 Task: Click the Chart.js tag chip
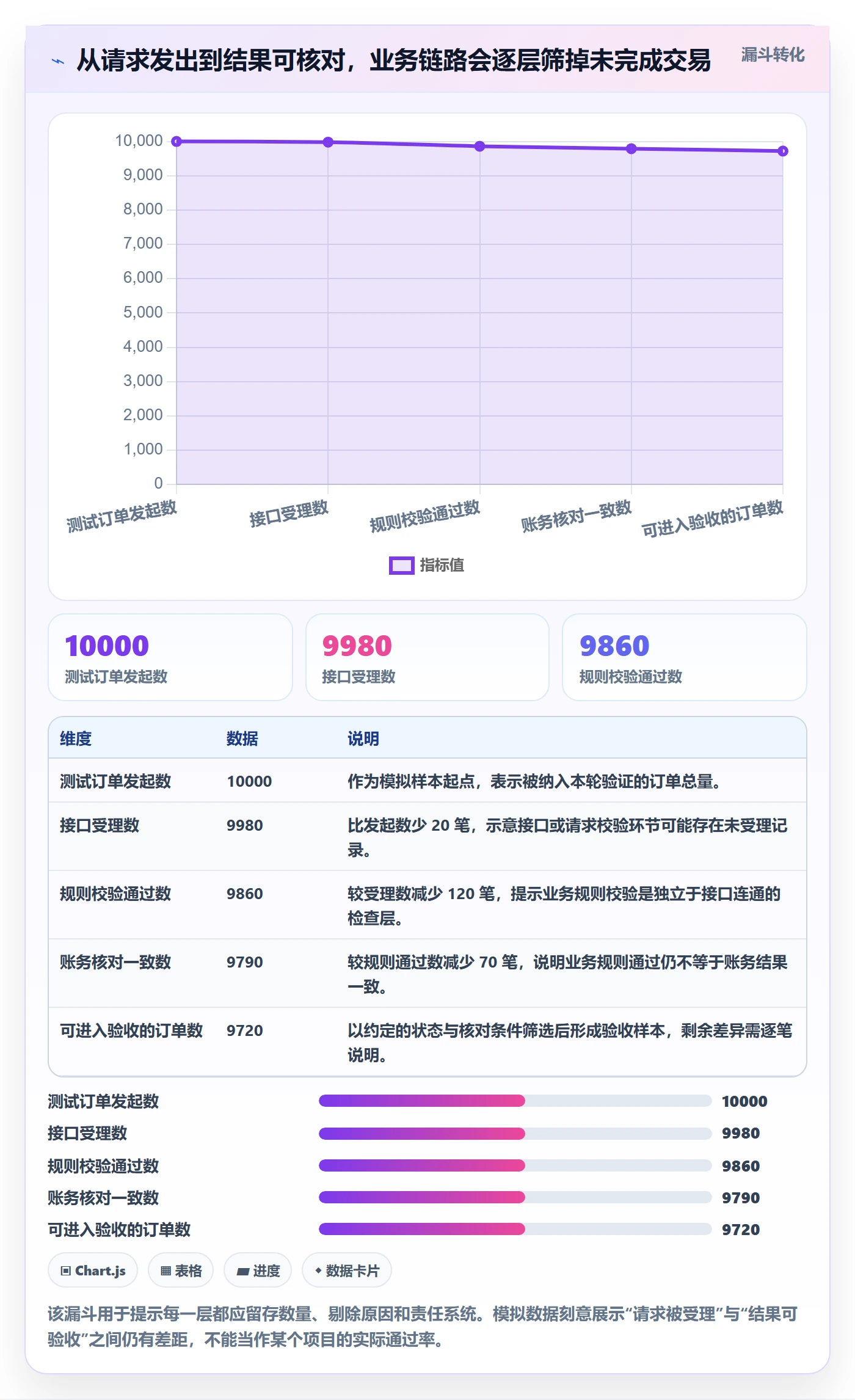93,1271
